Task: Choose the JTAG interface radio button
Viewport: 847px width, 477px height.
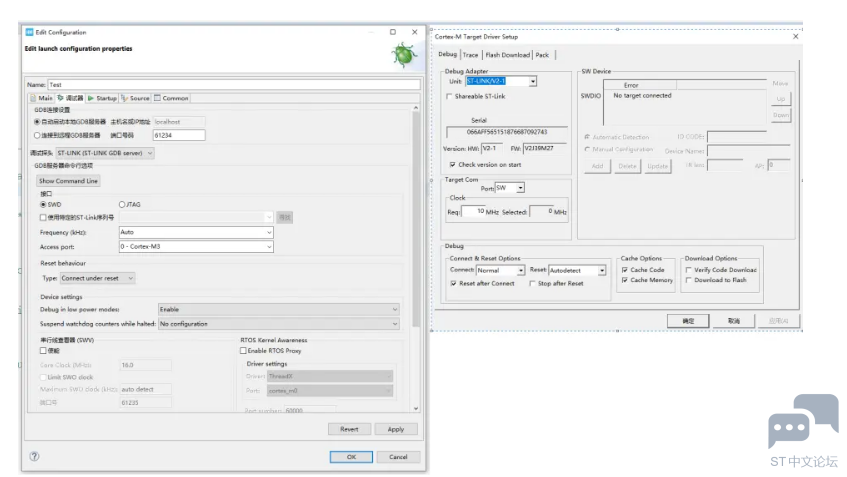Action: [122, 205]
